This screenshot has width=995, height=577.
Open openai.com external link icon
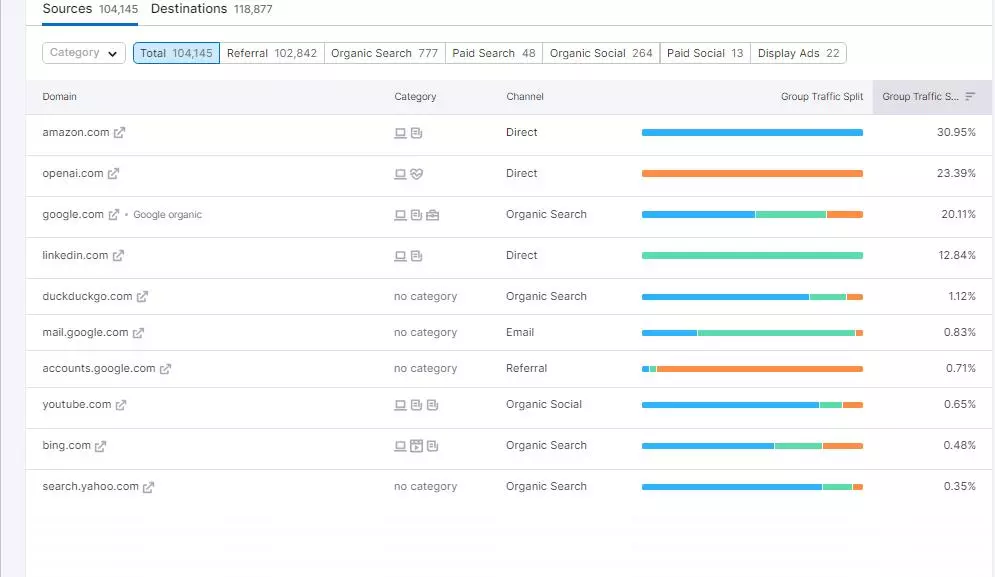[113, 174]
